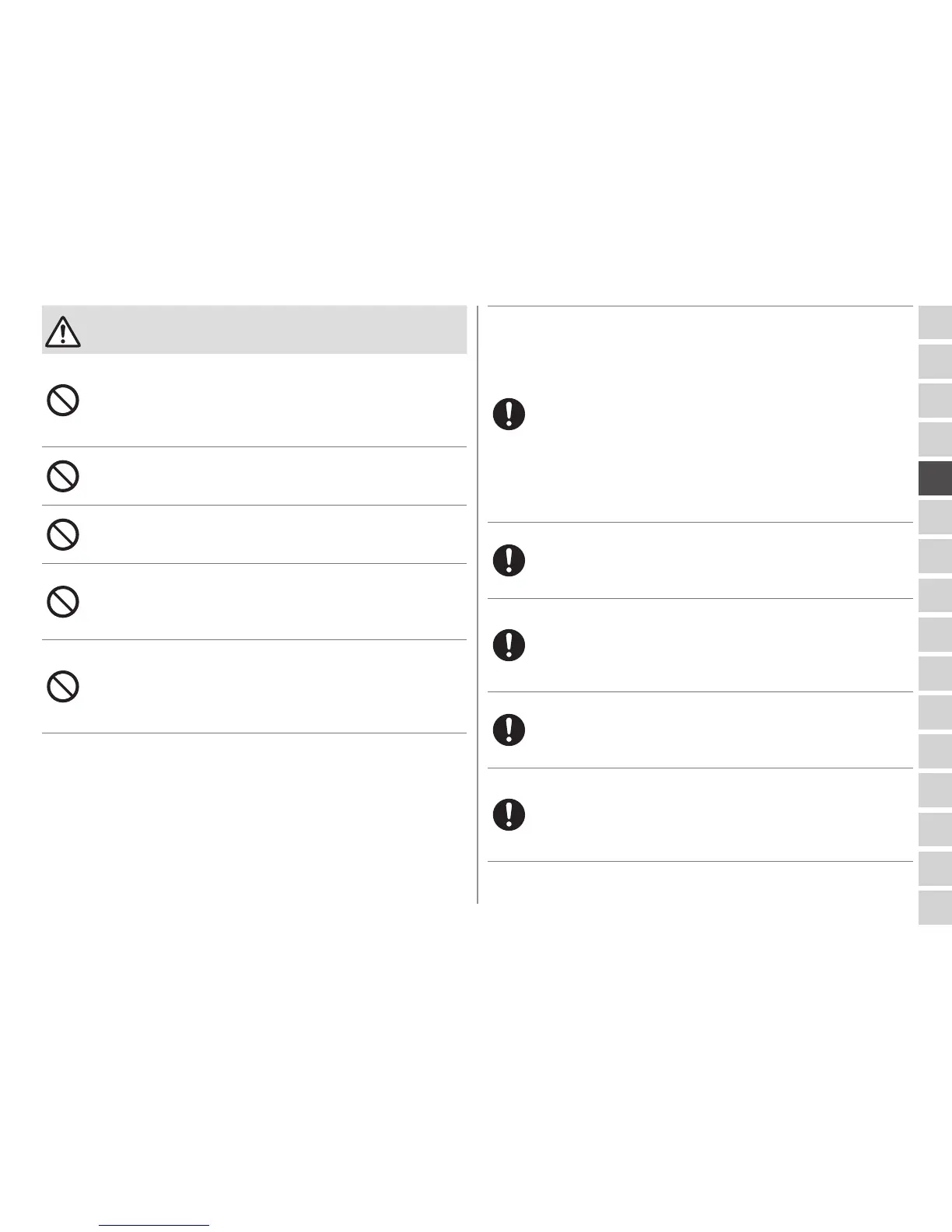952x1232 pixels.
Task: Click the warning triangle icon in header
Action: click(63, 332)
